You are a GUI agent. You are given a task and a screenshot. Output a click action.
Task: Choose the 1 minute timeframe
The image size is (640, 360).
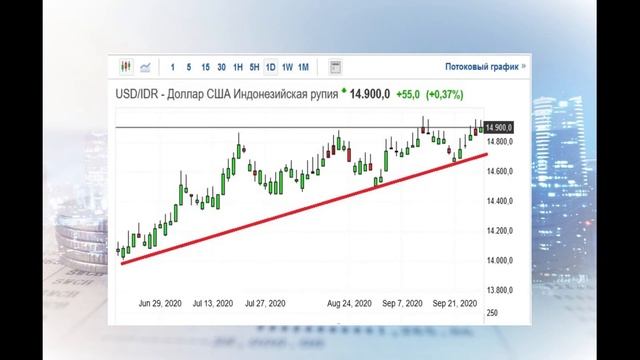pos(173,67)
